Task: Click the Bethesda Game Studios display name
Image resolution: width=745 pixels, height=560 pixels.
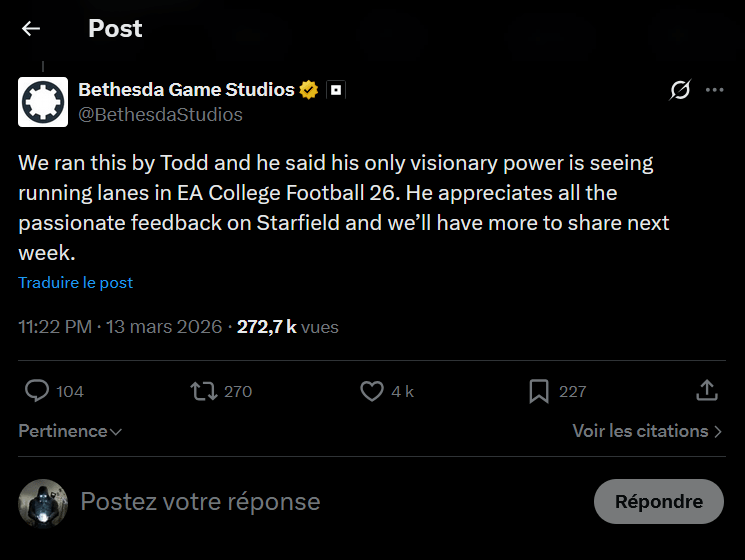Action: pos(186,90)
